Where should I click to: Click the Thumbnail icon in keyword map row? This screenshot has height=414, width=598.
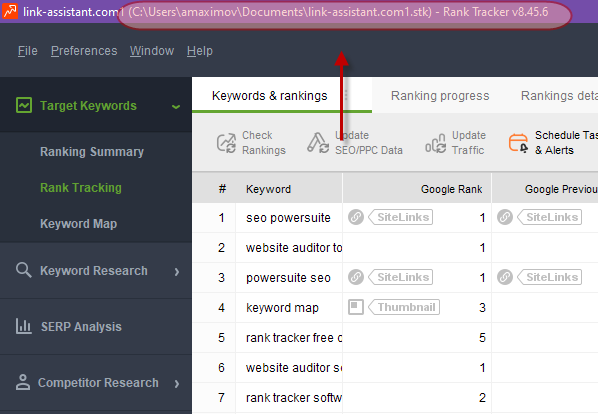pyautogui.click(x=356, y=307)
